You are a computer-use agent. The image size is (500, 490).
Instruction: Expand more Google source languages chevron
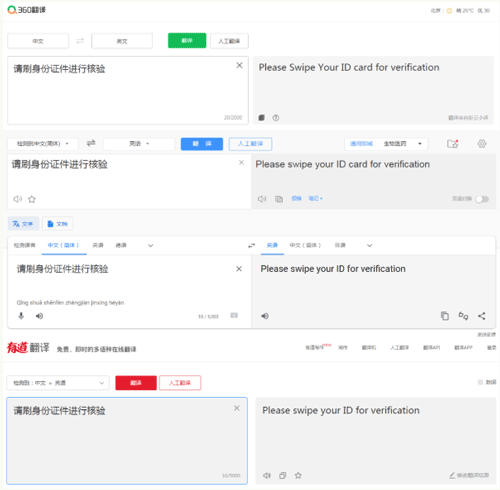[150, 246]
